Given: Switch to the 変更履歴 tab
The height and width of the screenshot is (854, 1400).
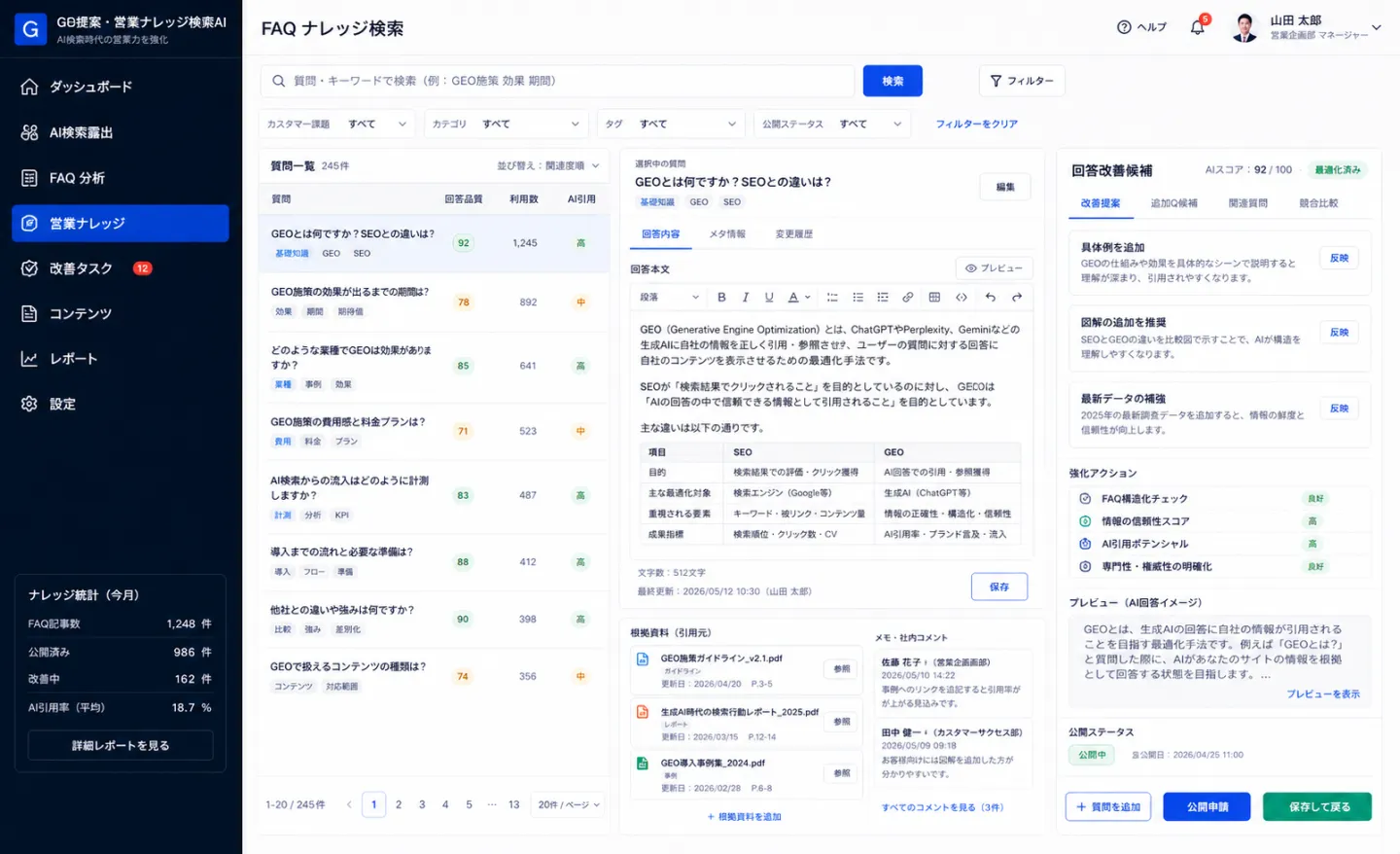Looking at the screenshot, I should [794, 234].
